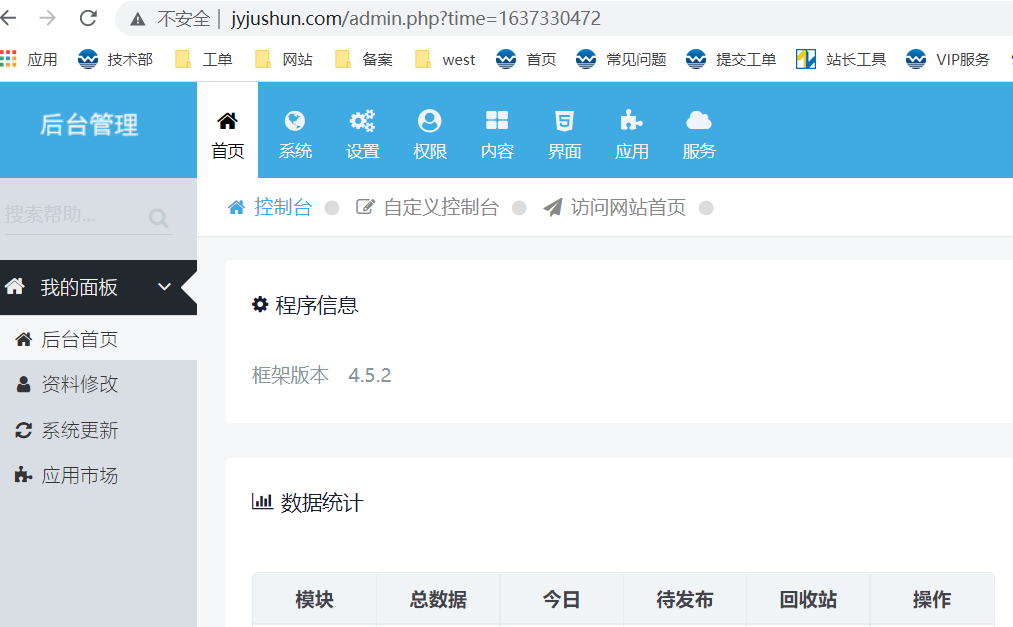Open the 站长工具 bookmark
Screen dimensions: 1013x627
click(x=842, y=59)
